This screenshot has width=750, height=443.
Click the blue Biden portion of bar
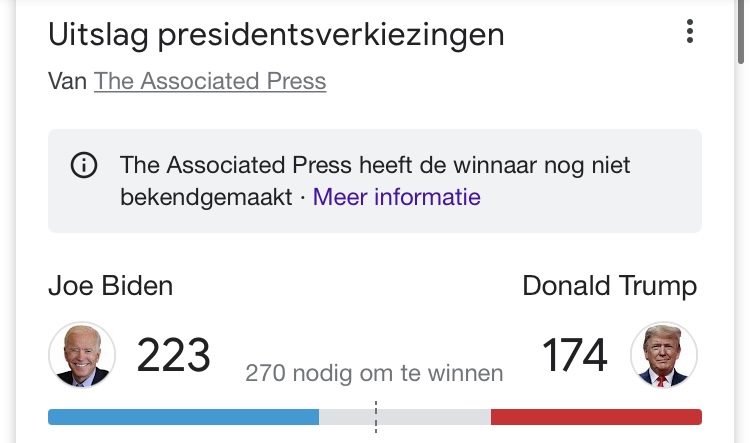coord(183,417)
